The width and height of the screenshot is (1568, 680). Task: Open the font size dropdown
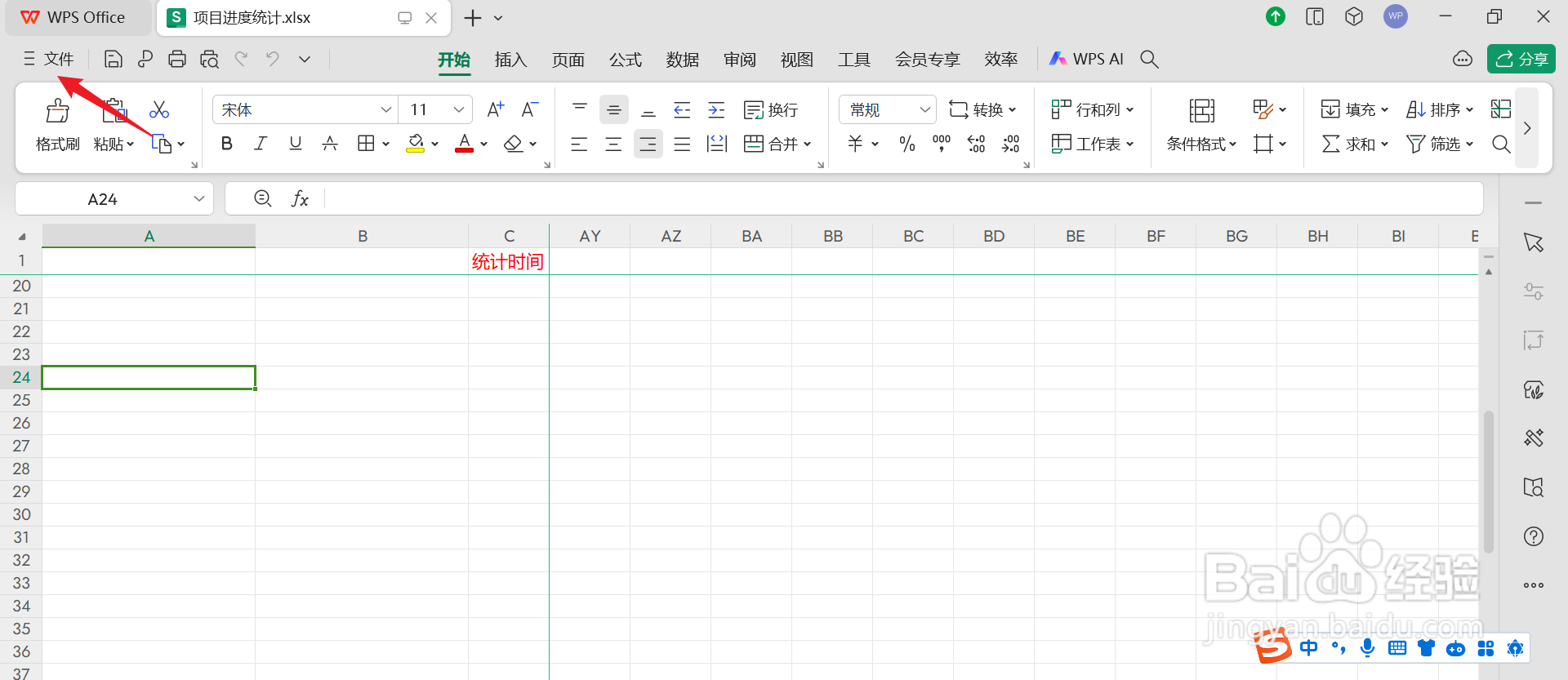(458, 109)
